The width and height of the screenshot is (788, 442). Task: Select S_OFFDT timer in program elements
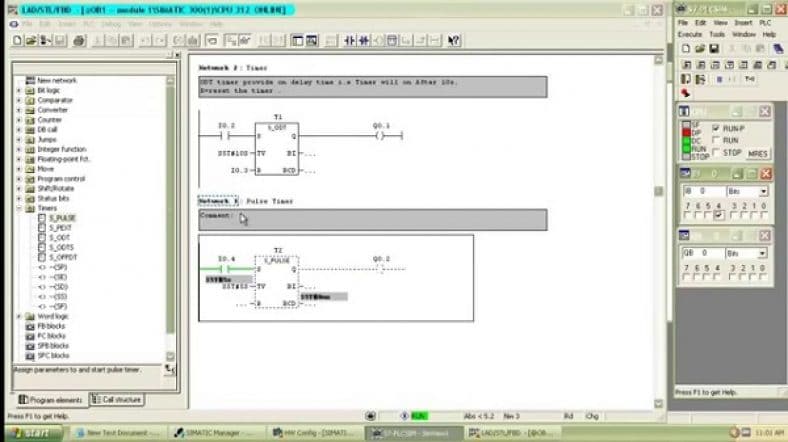click(x=63, y=257)
